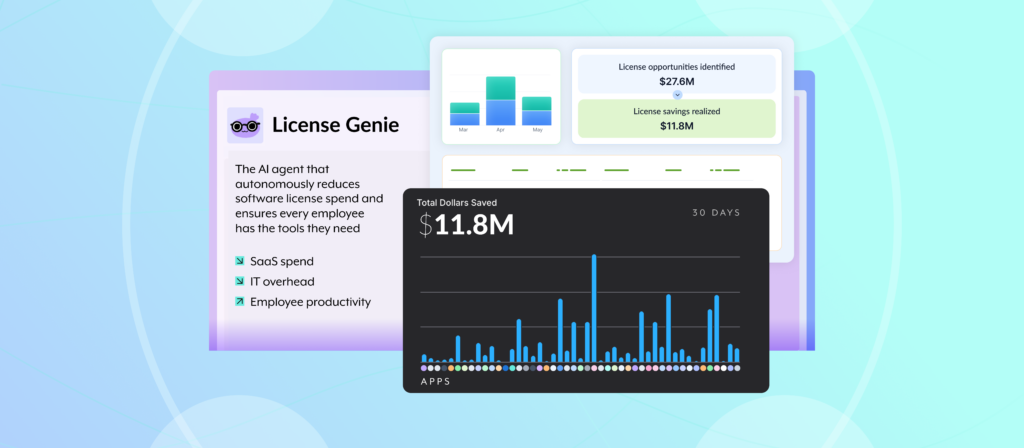Image resolution: width=1024 pixels, height=448 pixels.
Task: Click the License Genie title text
Action: tap(335, 126)
